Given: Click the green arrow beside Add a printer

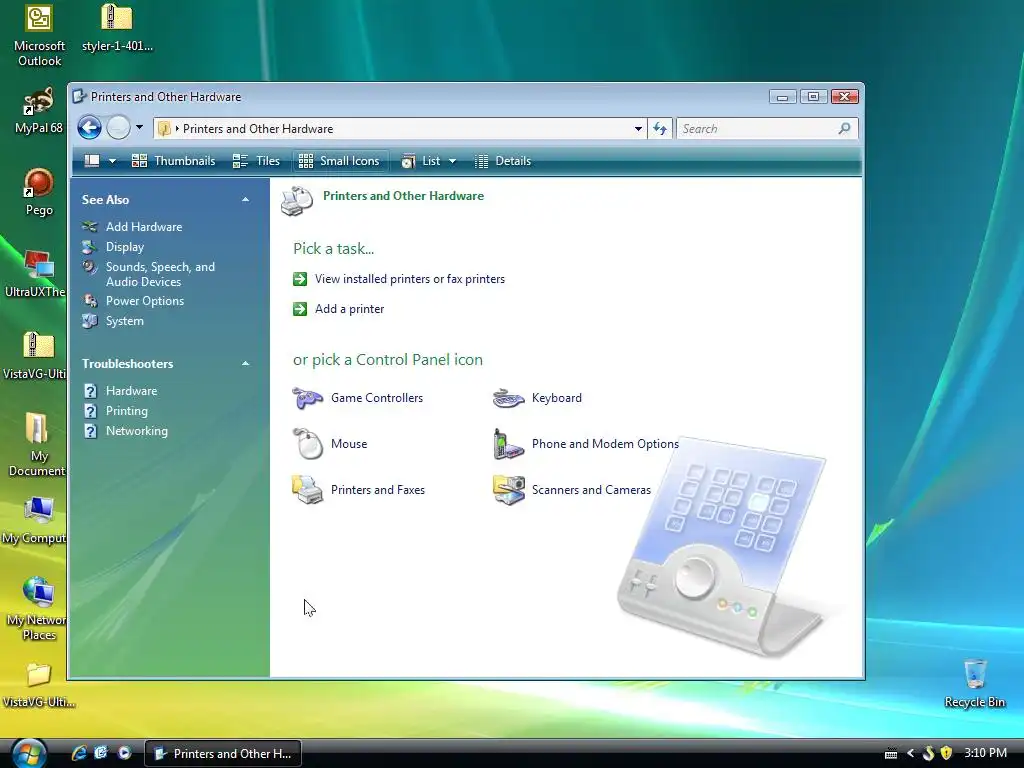Looking at the screenshot, I should [300, 309].
